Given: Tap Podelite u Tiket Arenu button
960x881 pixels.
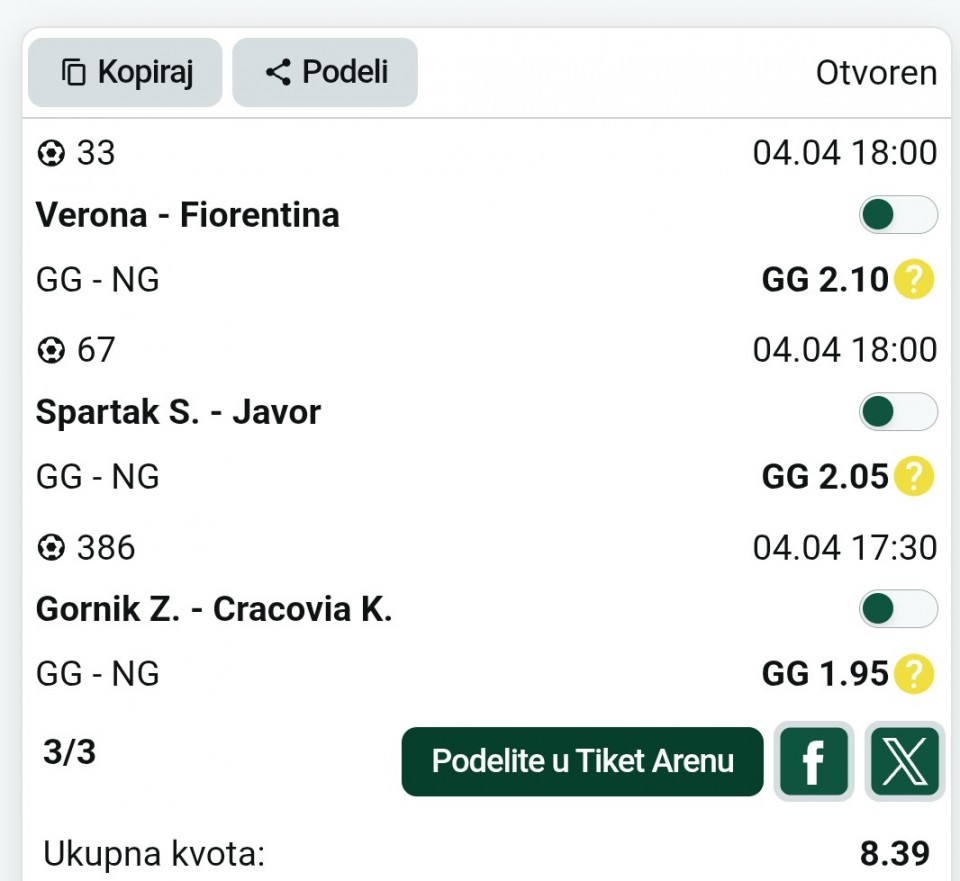Looking at the screenshot, I should 582,761.
